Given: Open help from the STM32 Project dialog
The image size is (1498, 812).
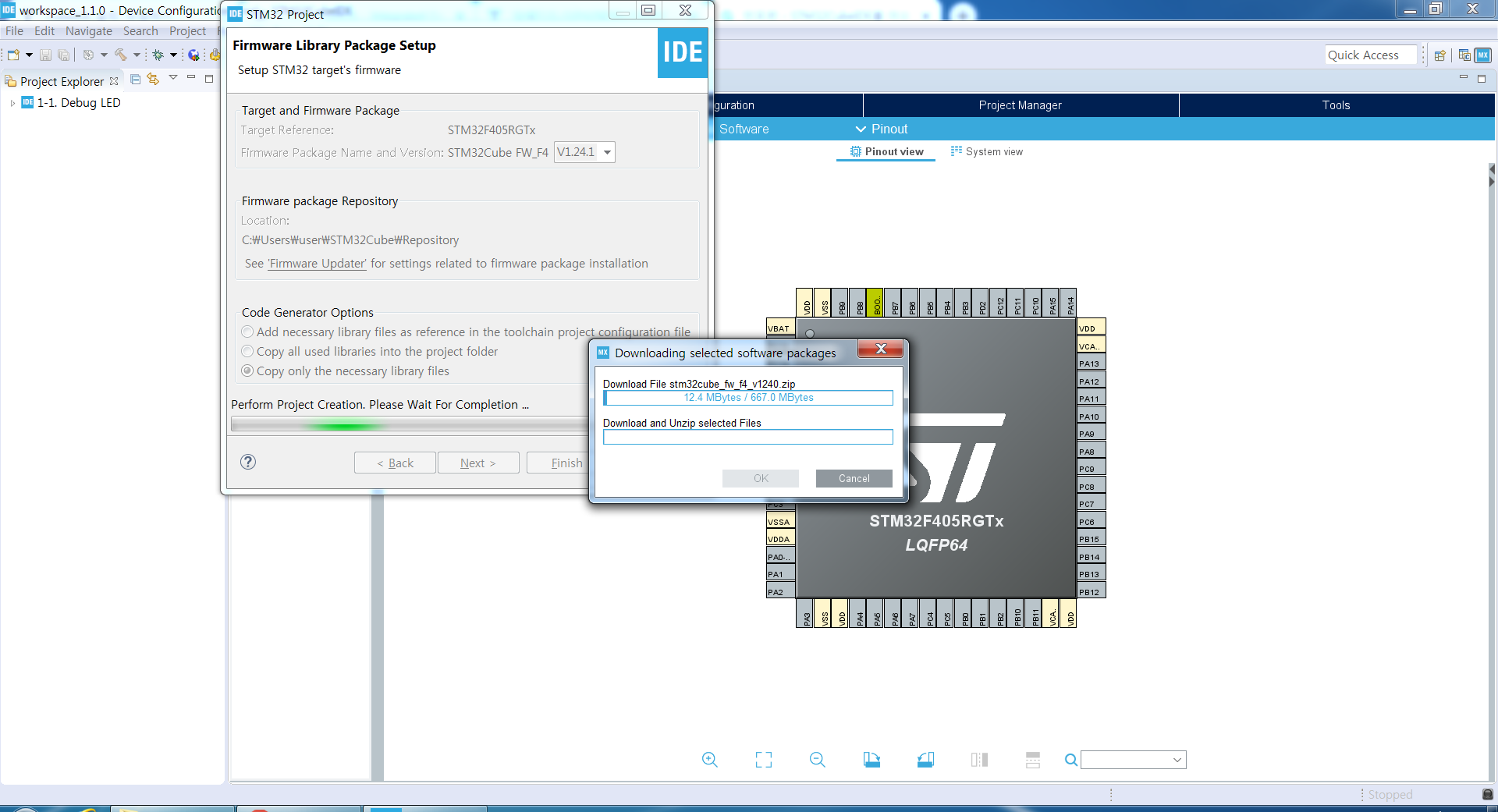Looking at the screenshot, I should coord(248,462).
